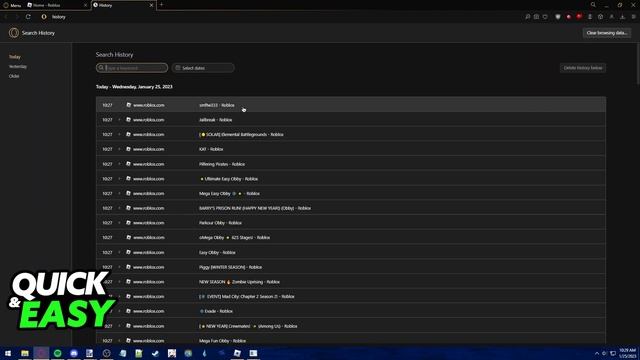Click the Roblox favicon in KAT row
This screenshot has width=640, height=360.
pyautogui.click(x=128, y=149)
